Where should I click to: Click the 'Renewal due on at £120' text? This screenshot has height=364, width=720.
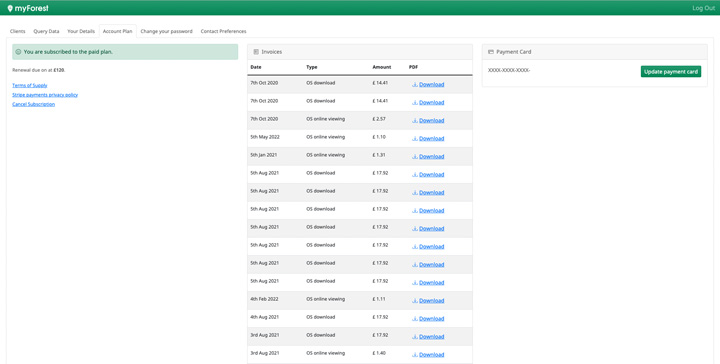(x=39, y=70)
